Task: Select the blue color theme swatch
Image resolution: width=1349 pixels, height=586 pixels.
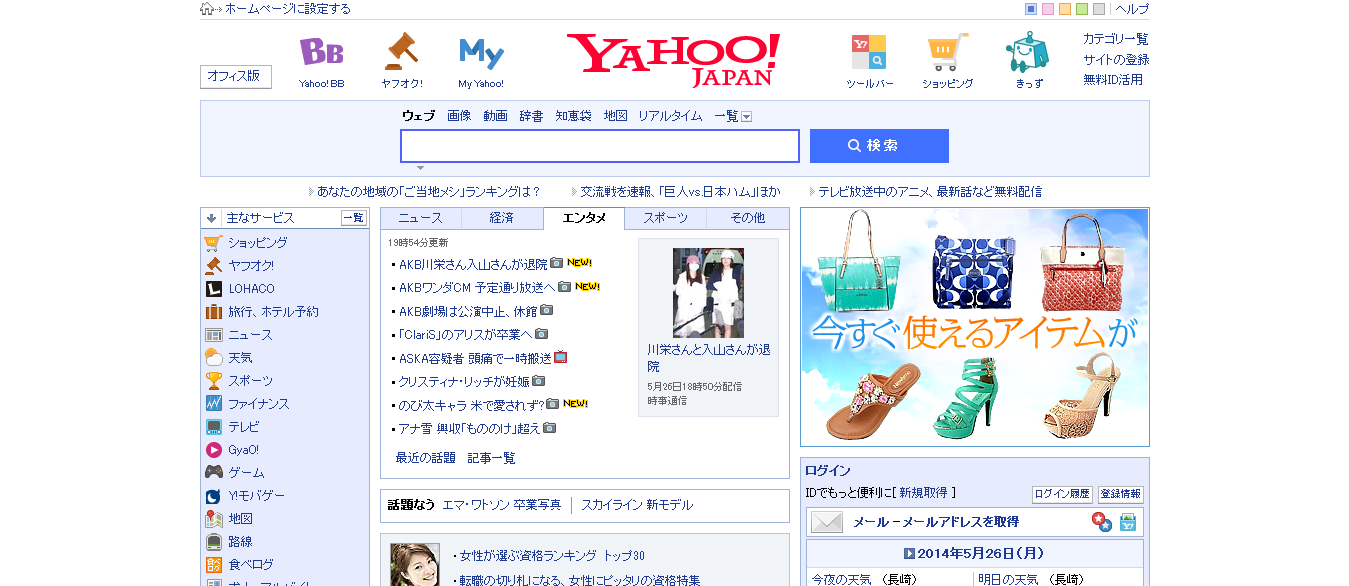Action: [1031, 9]
